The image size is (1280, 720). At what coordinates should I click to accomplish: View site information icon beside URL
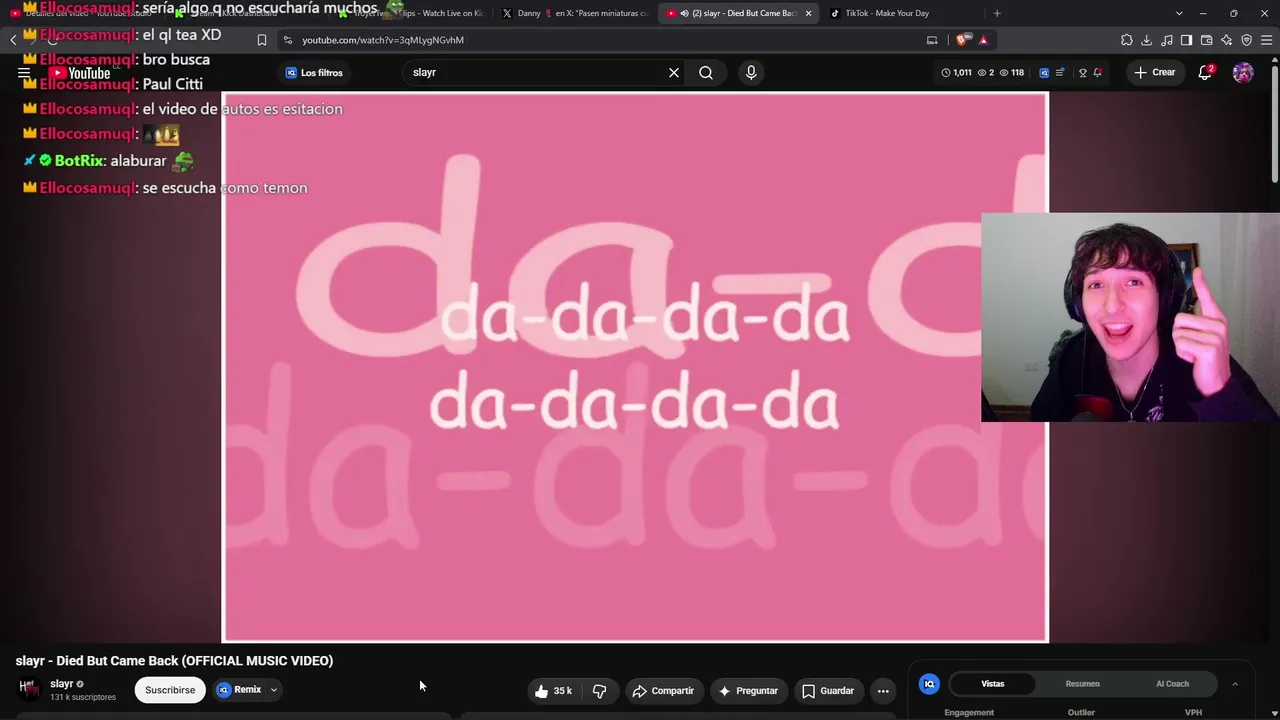coord(288,40)
